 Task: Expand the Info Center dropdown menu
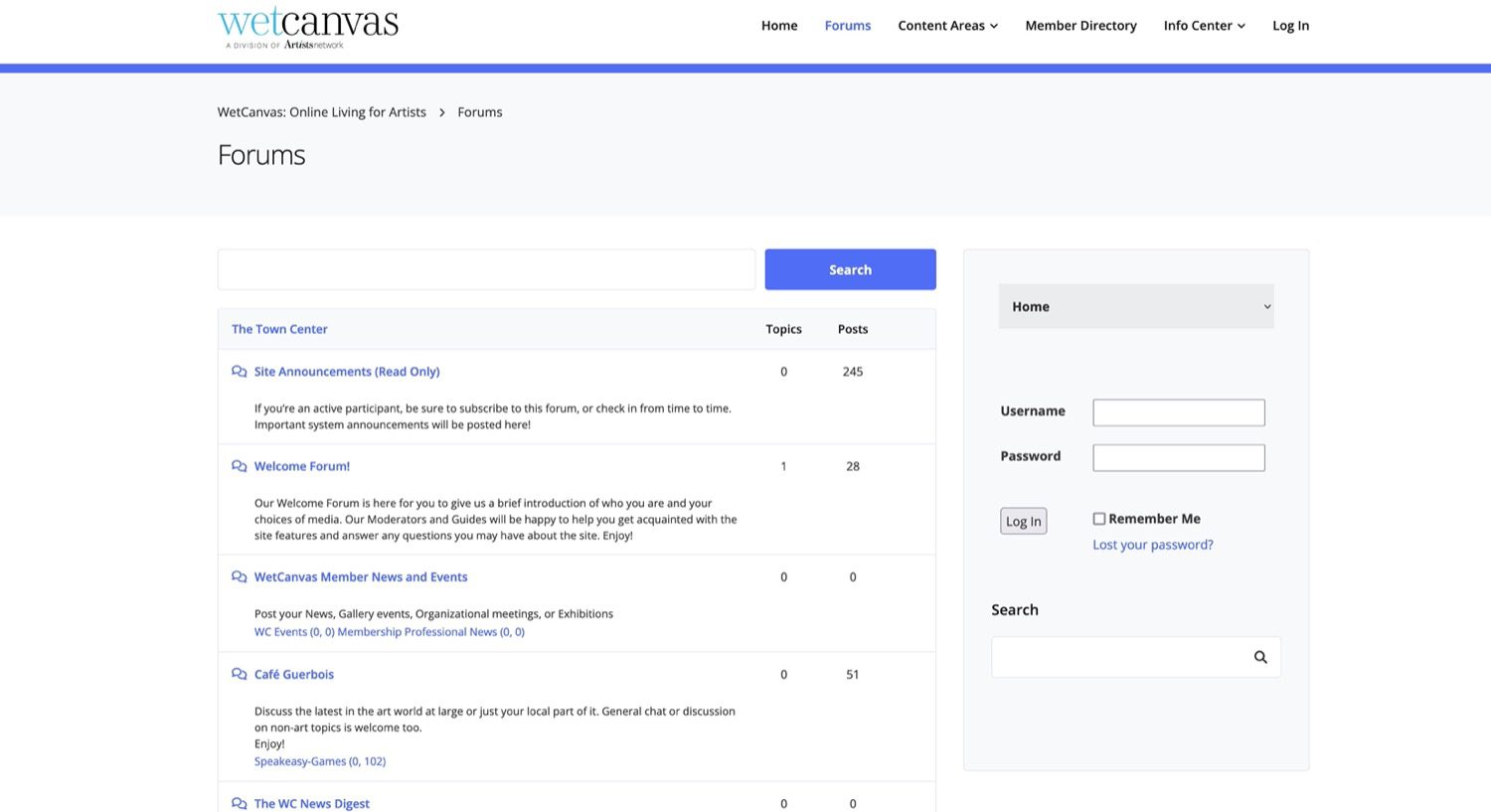click(x=1204, y=26)
